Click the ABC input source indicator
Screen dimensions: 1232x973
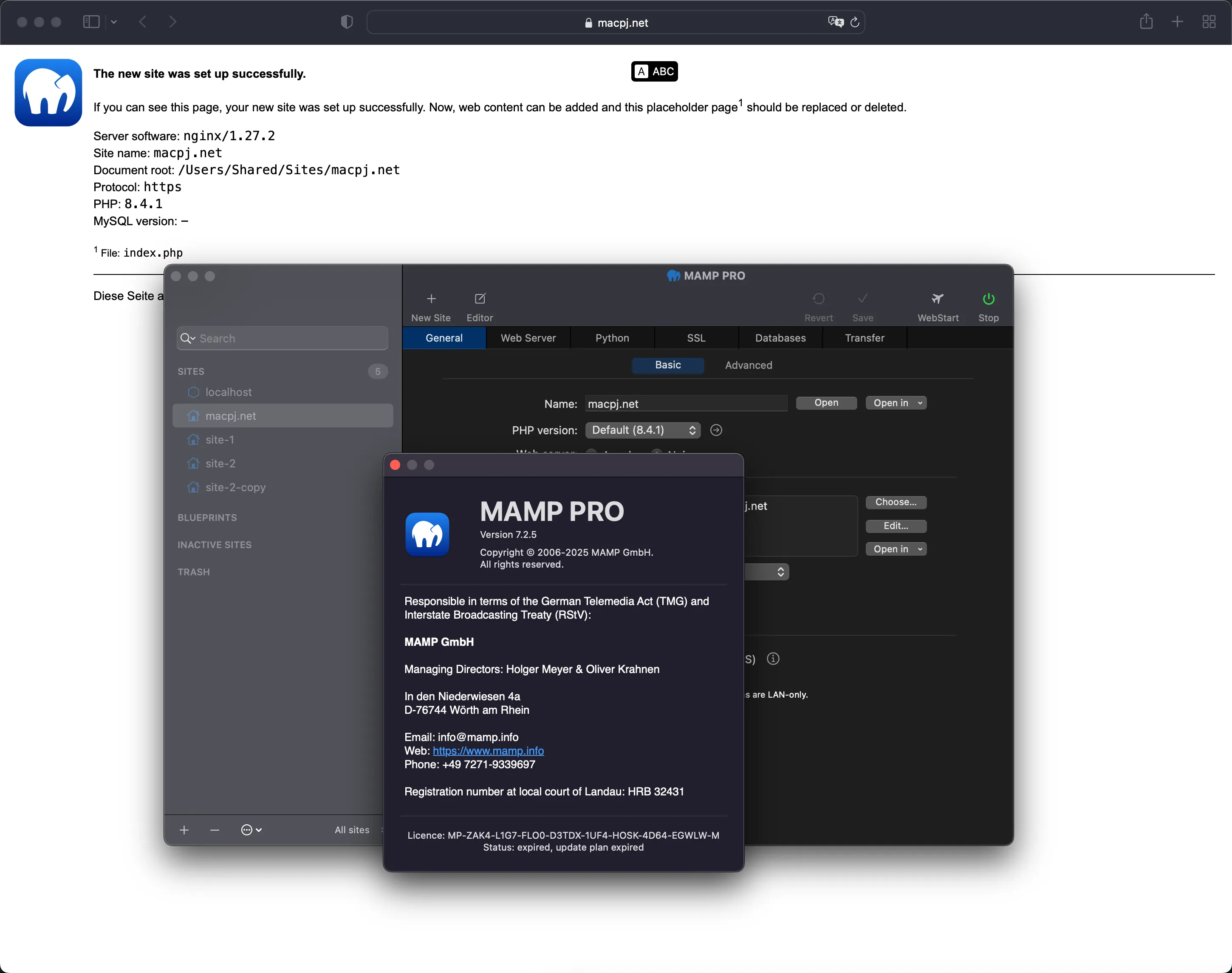[x=654, y=71]
